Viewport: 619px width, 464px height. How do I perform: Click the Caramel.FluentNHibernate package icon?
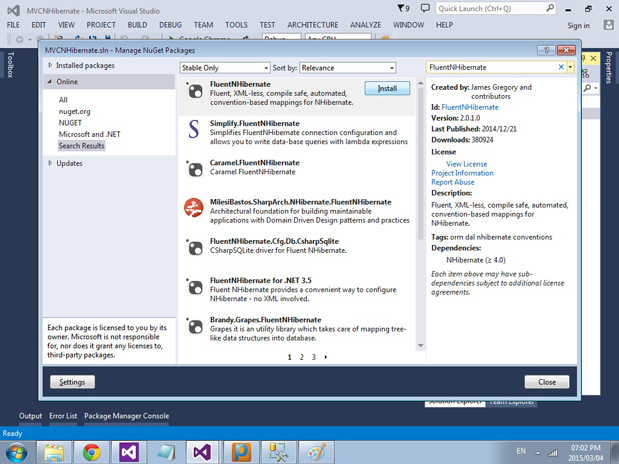click(x=195, y=169)
